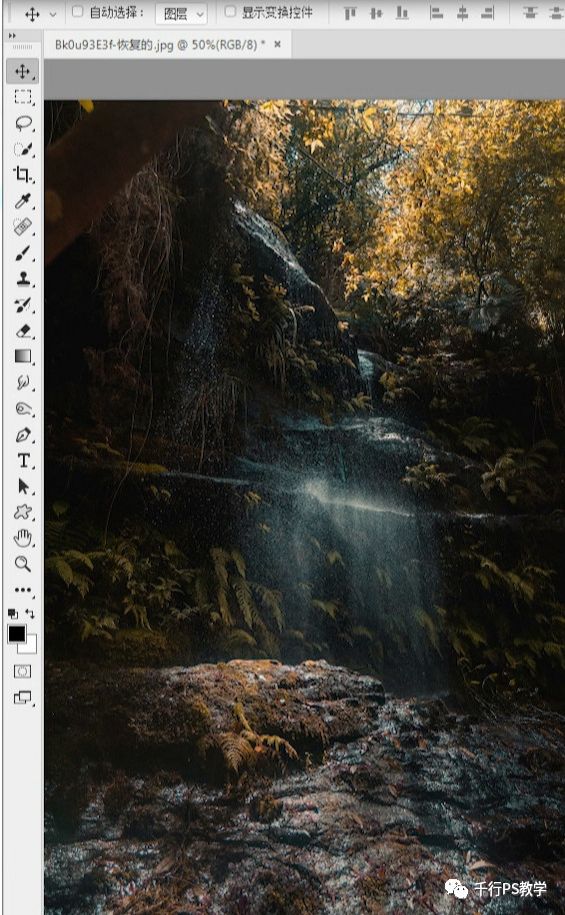Open the black foreground color swatch
565x915 pixels.
17,633
